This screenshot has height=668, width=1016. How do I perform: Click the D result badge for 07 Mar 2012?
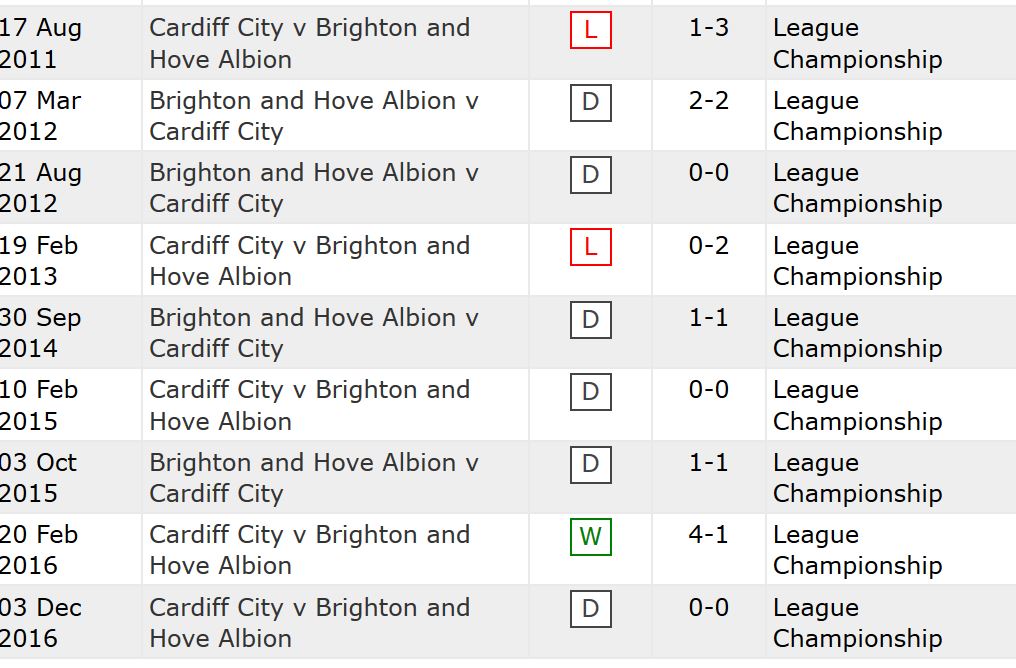pos(590,102)
